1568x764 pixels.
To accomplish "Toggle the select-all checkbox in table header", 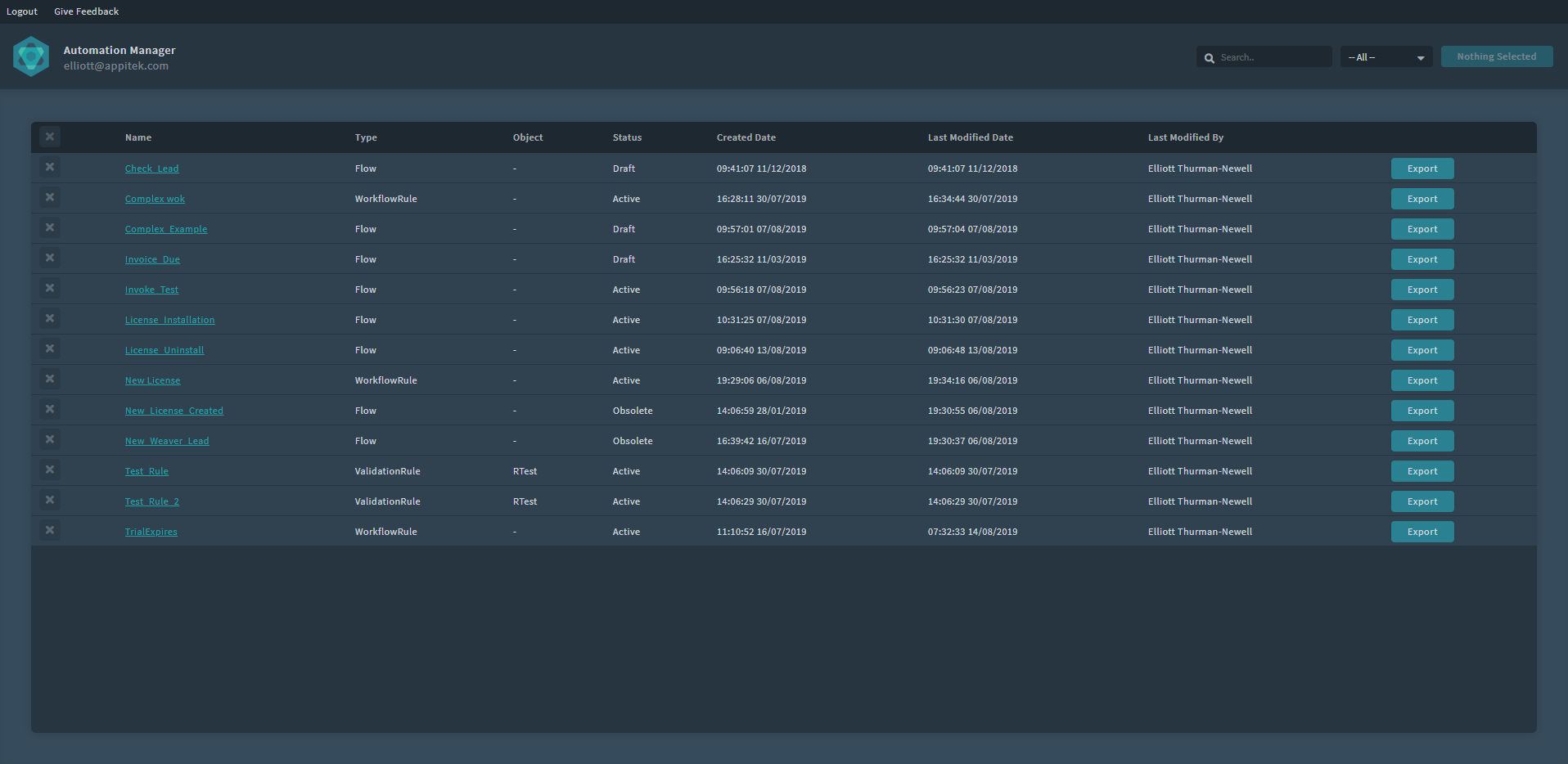I will coord(50,137).
